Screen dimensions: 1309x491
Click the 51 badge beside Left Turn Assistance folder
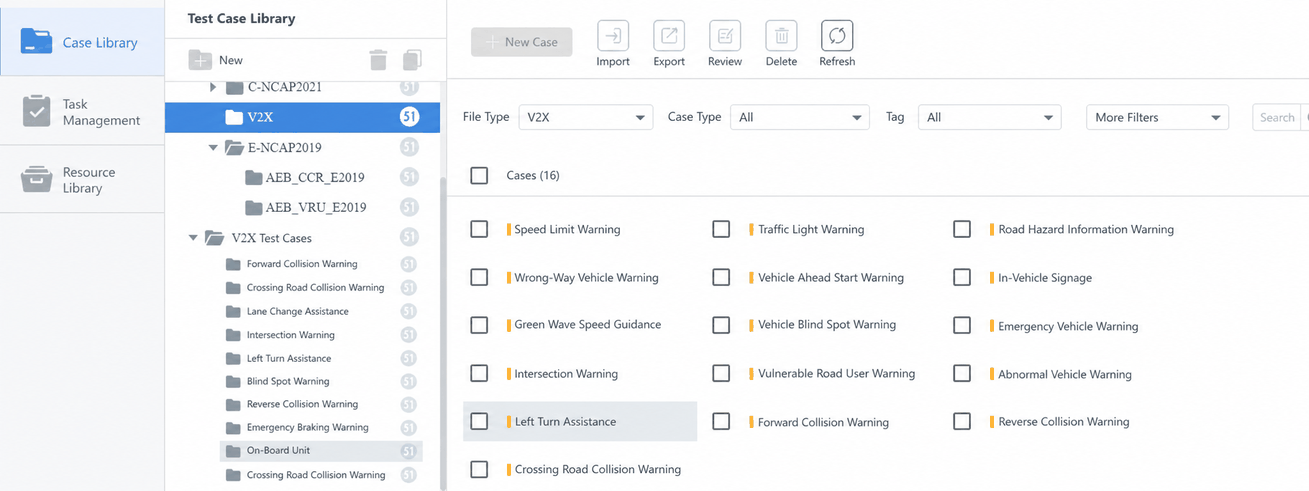point(409,358)
